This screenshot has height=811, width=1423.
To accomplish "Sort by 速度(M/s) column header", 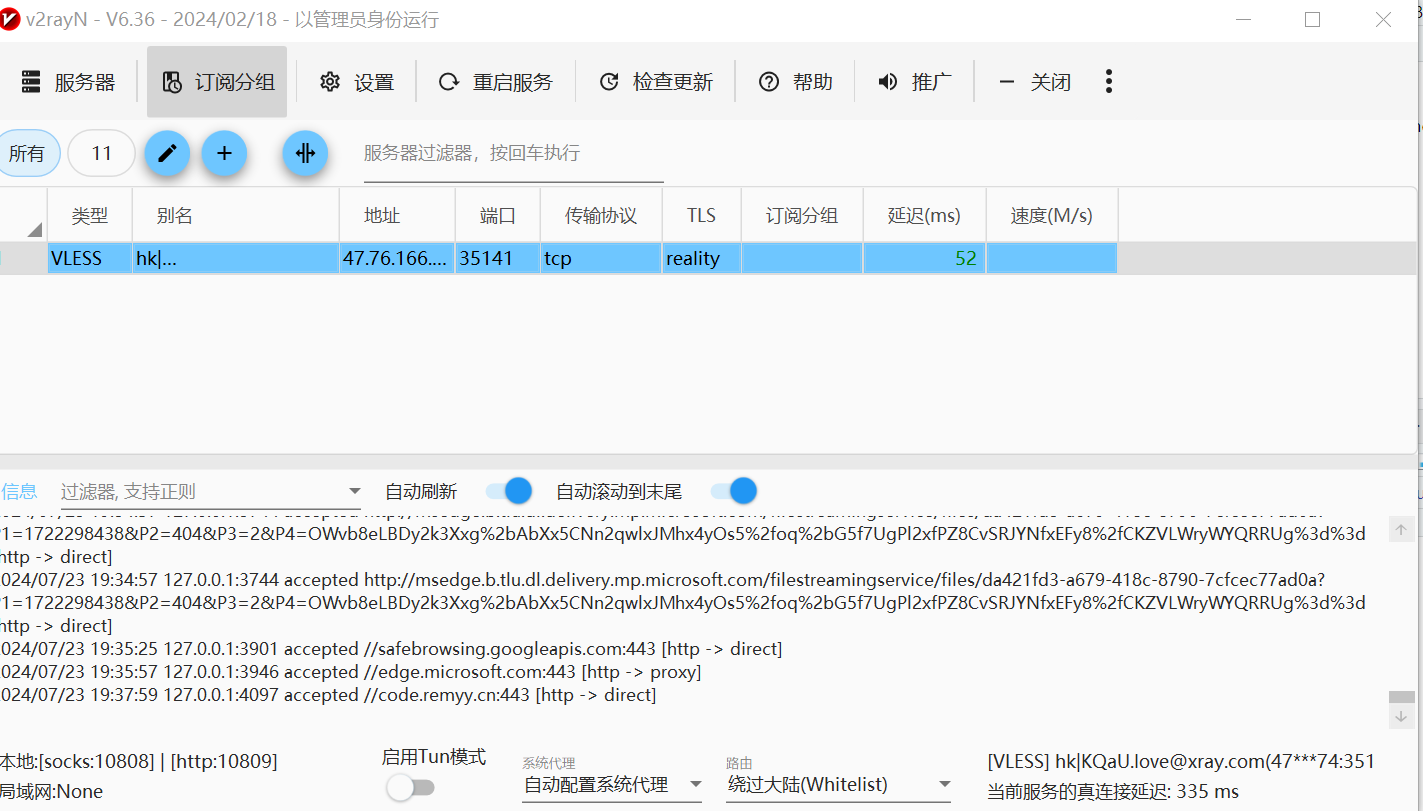I will 1051,216.
